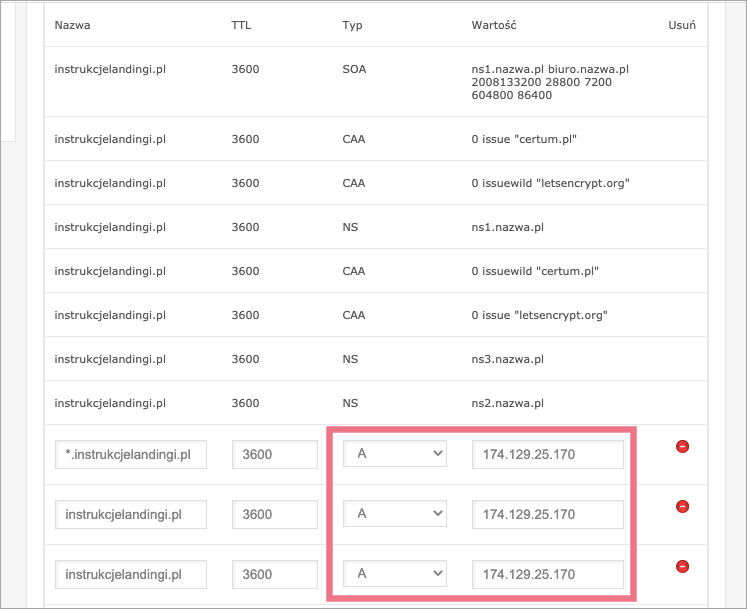The width and height of the screenshot is (747, 609).
Task: Click the Wartość column header
Action: point(495,23)
